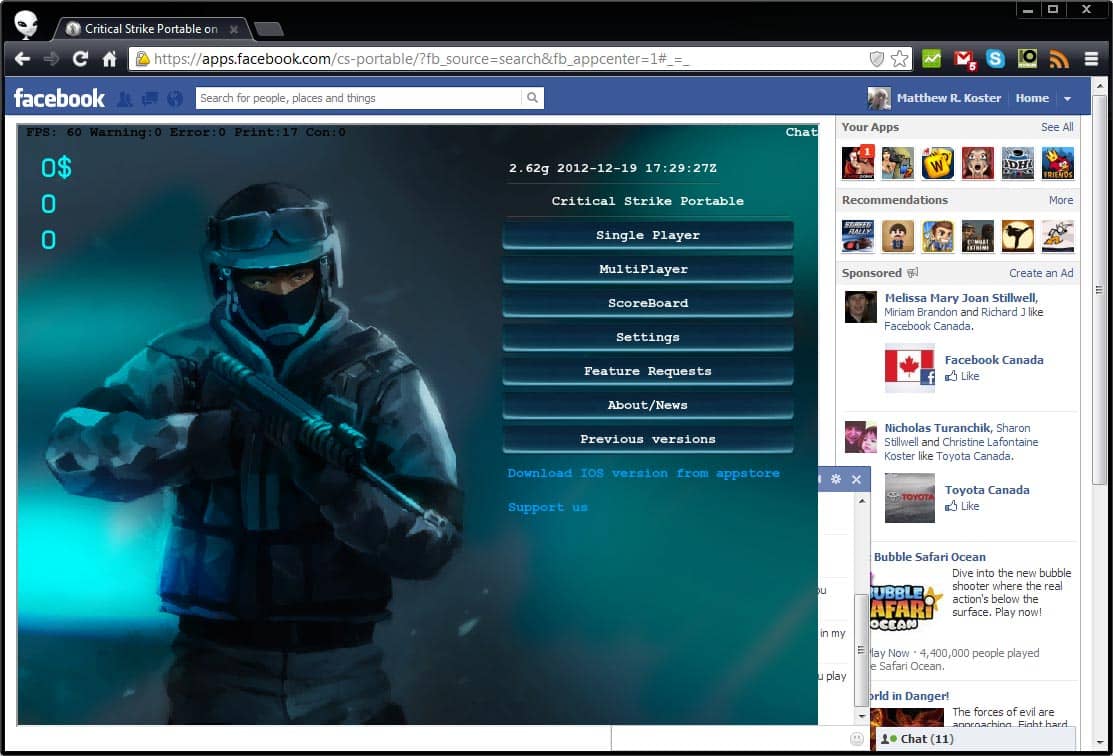Open Facebook notifications globe icon
Image resolution: width=1113 pixels, height=756 pixels.
pos(175,99)
